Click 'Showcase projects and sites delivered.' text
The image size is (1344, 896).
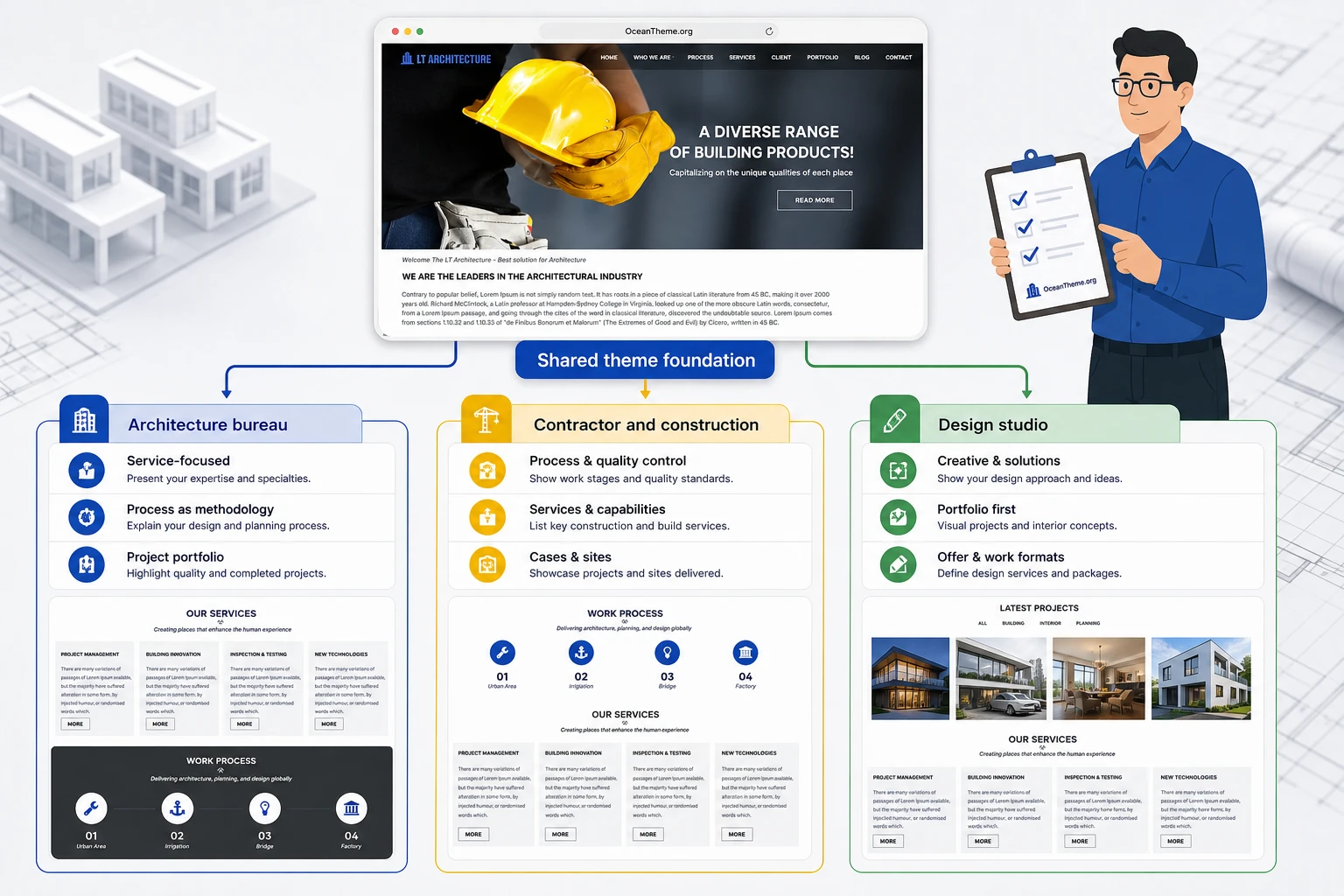[x=626, y=573]
